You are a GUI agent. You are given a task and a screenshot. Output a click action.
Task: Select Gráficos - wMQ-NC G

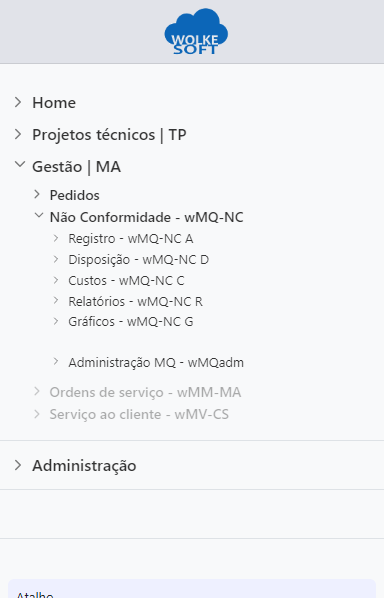[x=131, y=322]
